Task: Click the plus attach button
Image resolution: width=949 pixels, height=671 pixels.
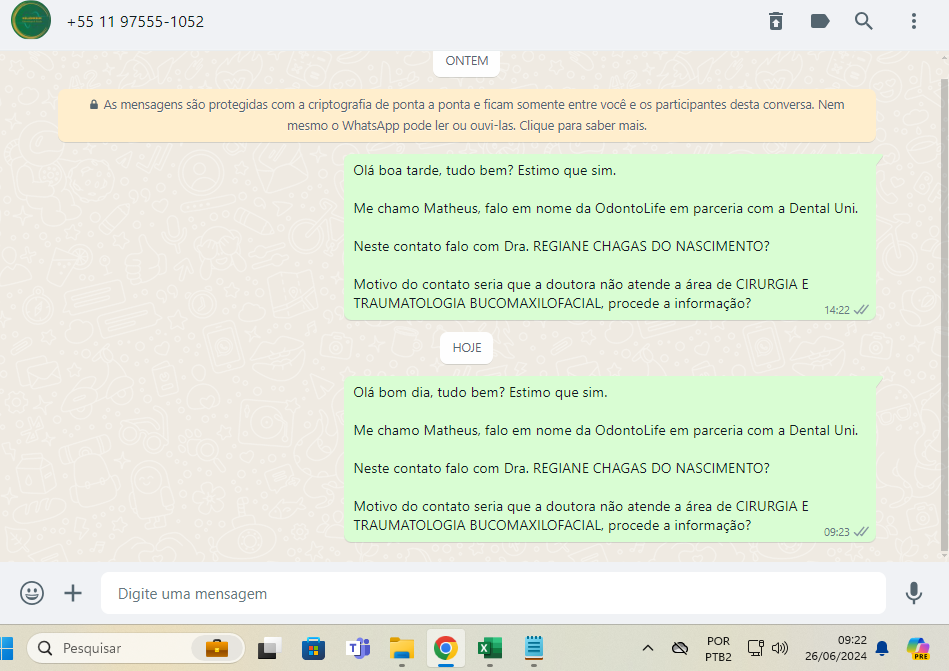Action: pyautogui.click(x=73, y=593)
